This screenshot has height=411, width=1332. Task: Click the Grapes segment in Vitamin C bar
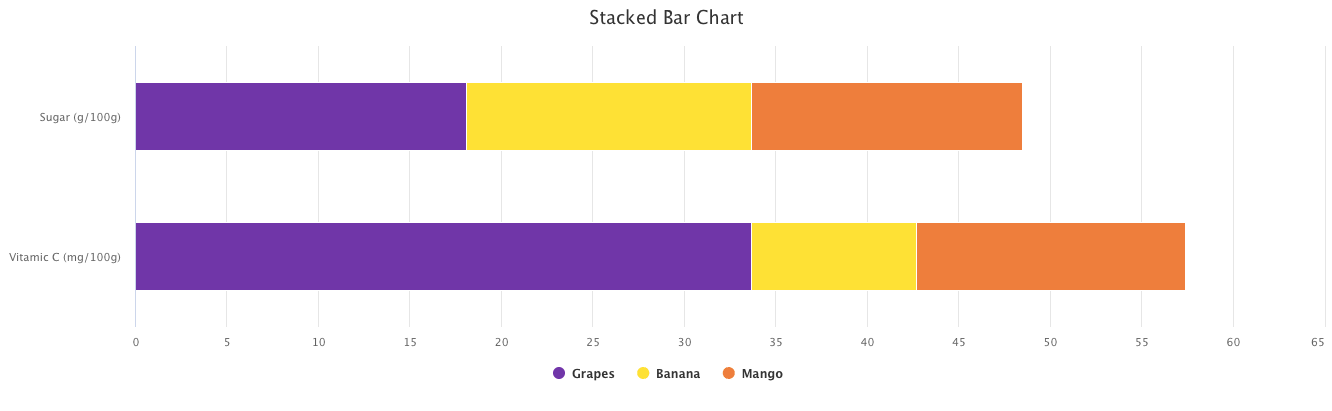(x=443, y=257)
